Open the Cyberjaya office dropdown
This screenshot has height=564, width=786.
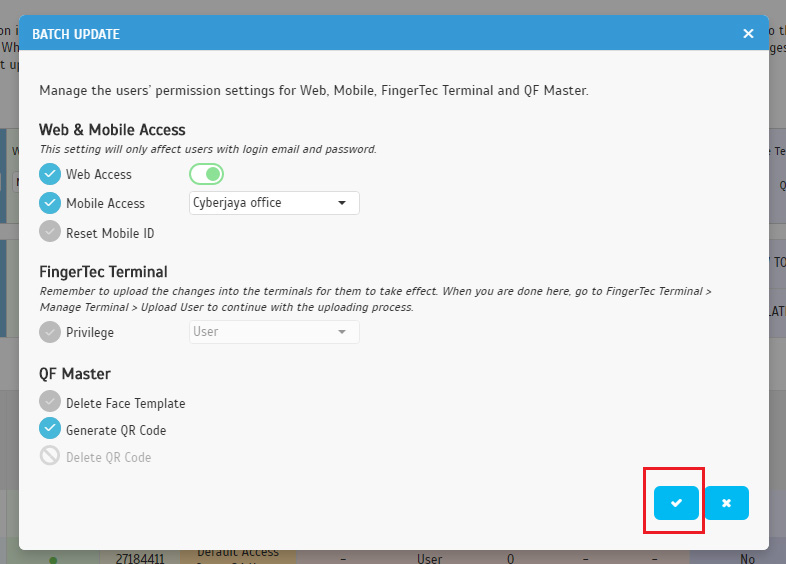coord(274,203)
